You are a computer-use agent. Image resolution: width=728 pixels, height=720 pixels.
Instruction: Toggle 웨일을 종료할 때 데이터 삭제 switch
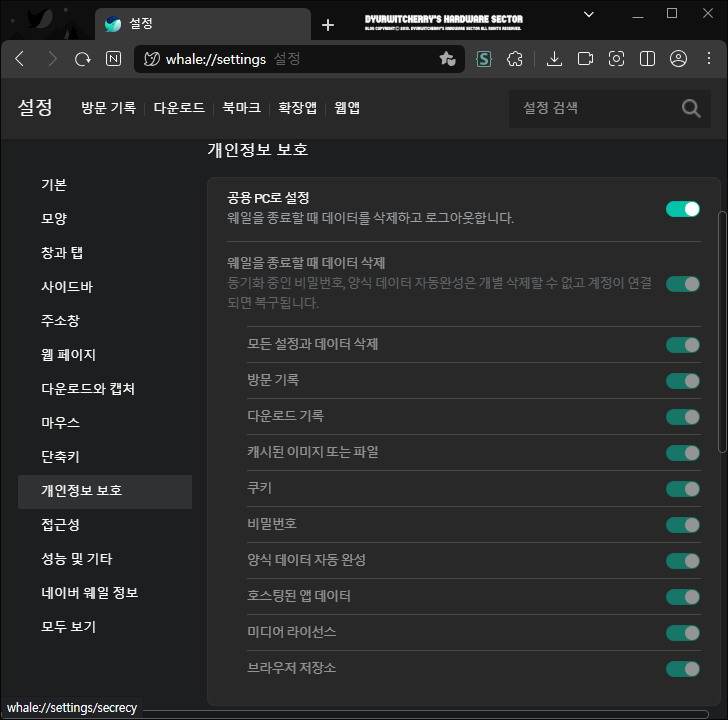point(682,284)
